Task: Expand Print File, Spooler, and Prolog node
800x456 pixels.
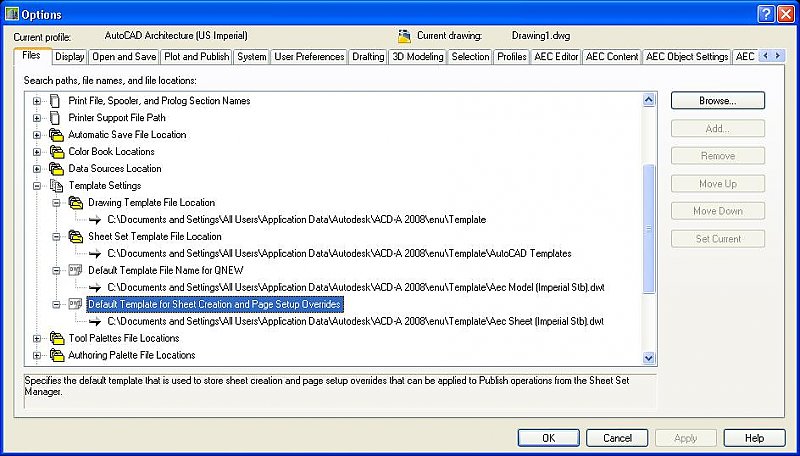Action: pos(37,101)
